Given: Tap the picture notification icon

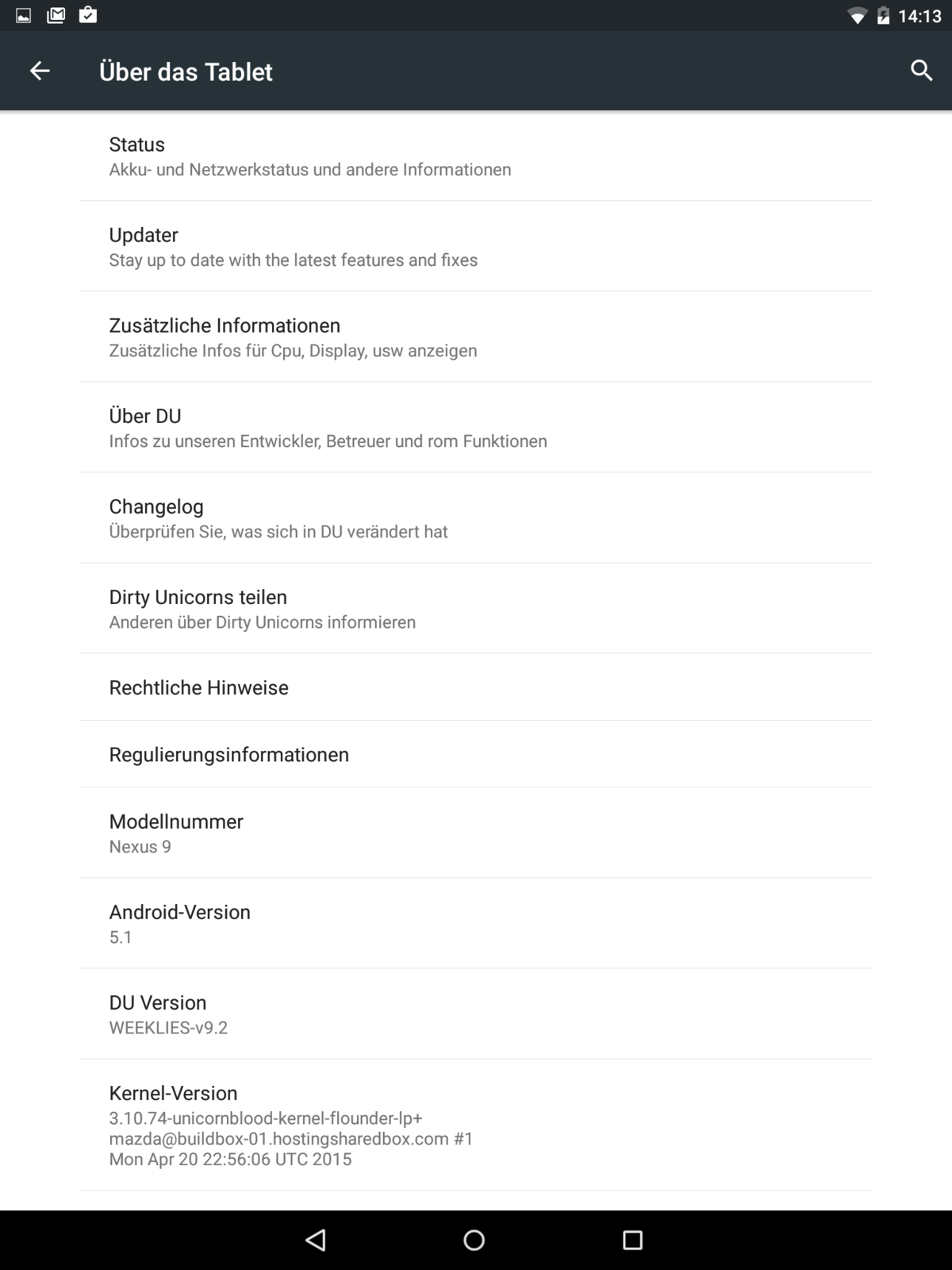Looking at the screenshot, I should [x=24, y=15].
